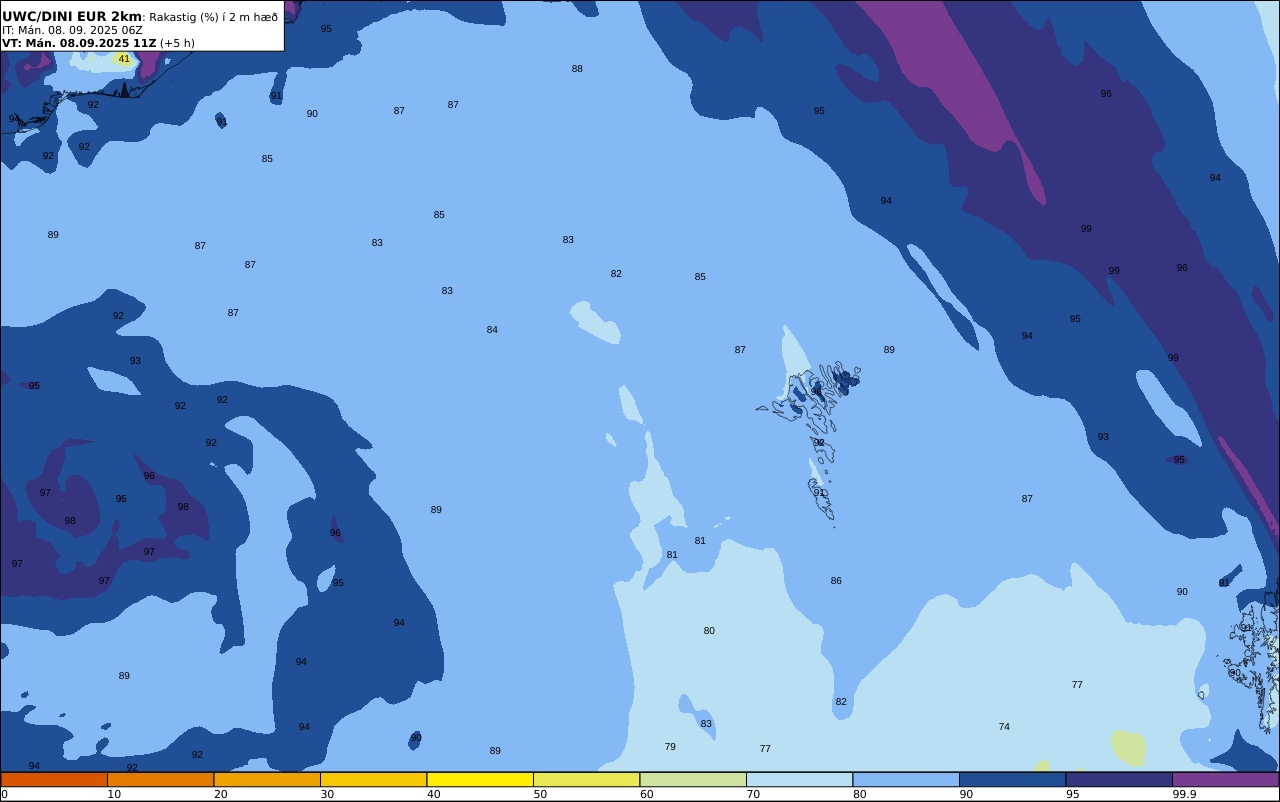Image resolution: width=1280 pixels, height=802 pixels.
Task: Click the '30' legend scale label
Action: pyautogui.click(x=327, y=794)
